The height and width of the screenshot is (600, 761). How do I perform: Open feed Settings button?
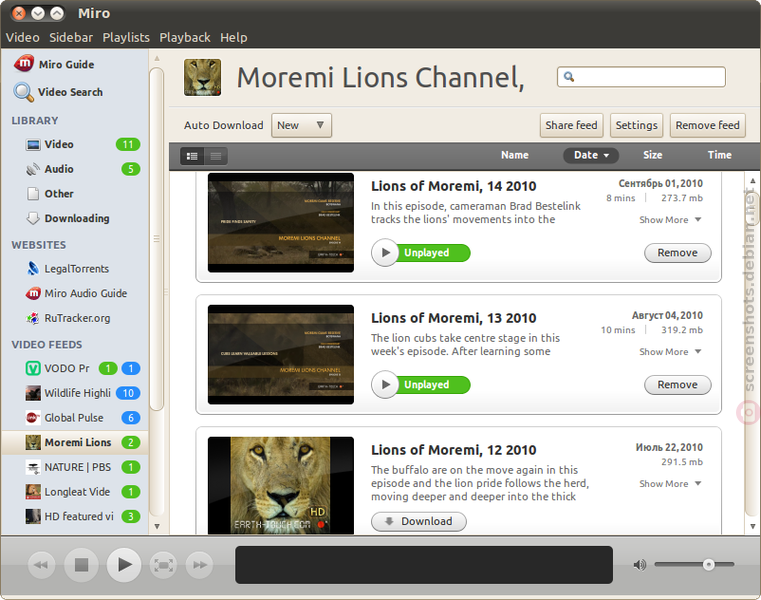click(636, 125)
